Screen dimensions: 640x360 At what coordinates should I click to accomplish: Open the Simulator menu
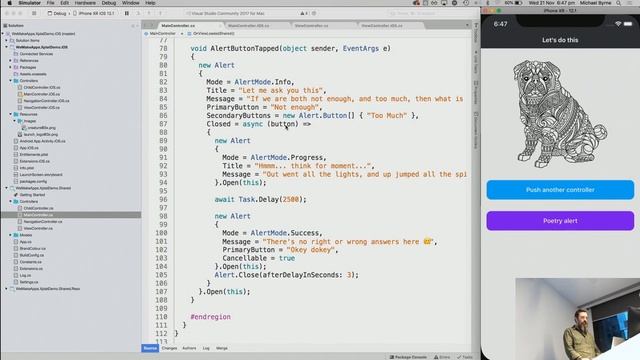click(x=29, y=3)
